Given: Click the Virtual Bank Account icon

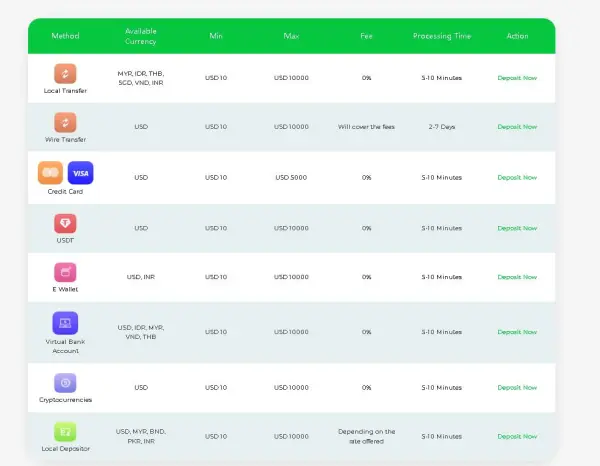Looking at the screenshot, I should [x=65, y=322].
